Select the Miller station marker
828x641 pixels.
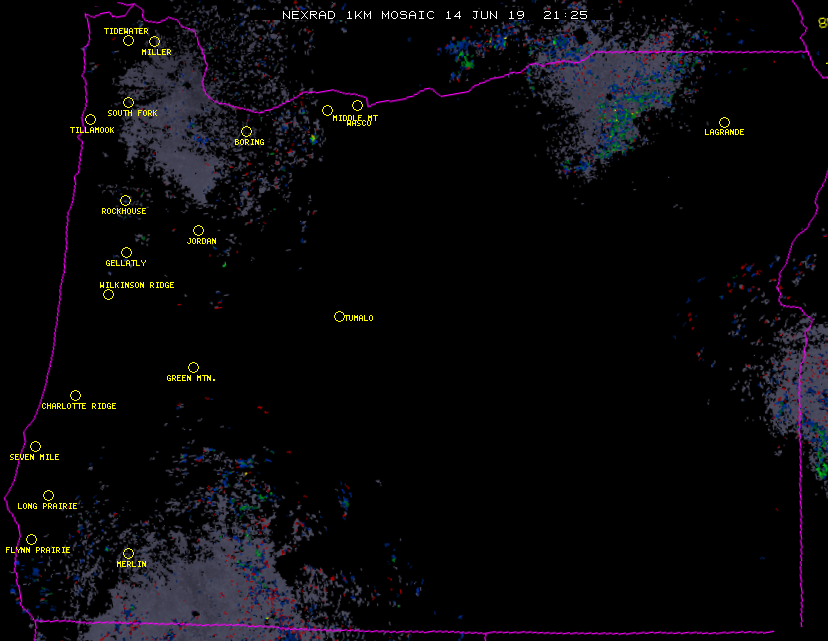(154, 41)
